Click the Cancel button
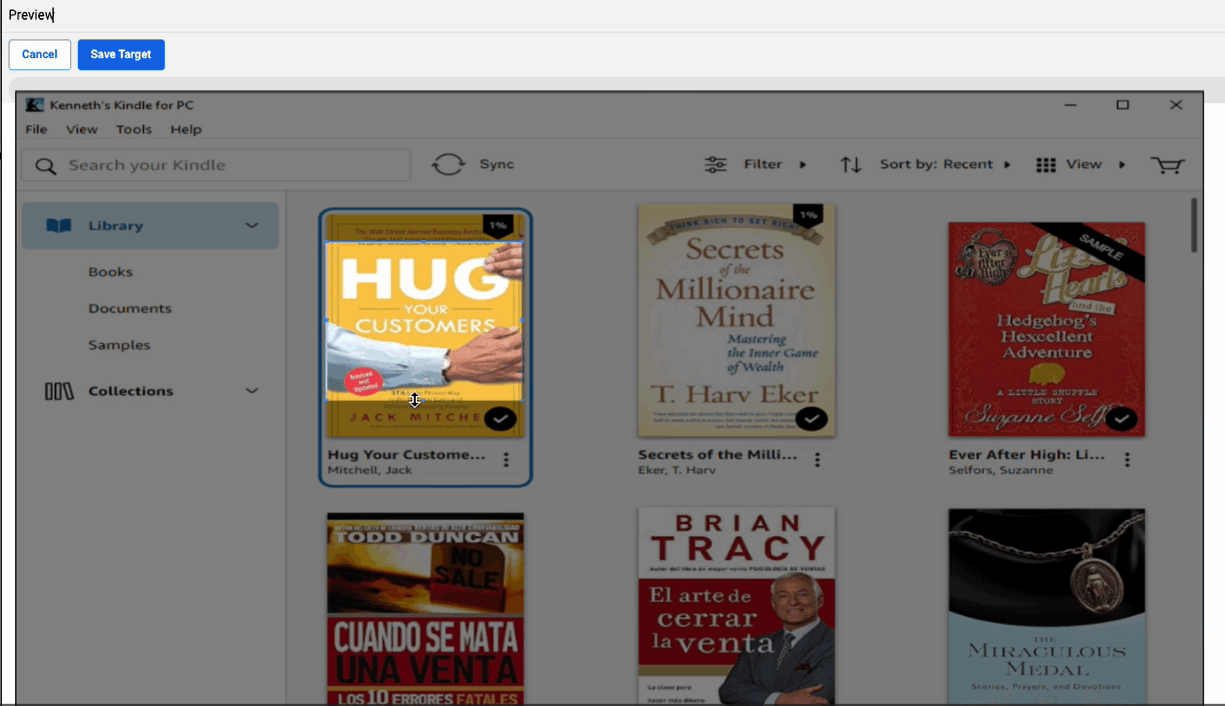 point(40,55)
